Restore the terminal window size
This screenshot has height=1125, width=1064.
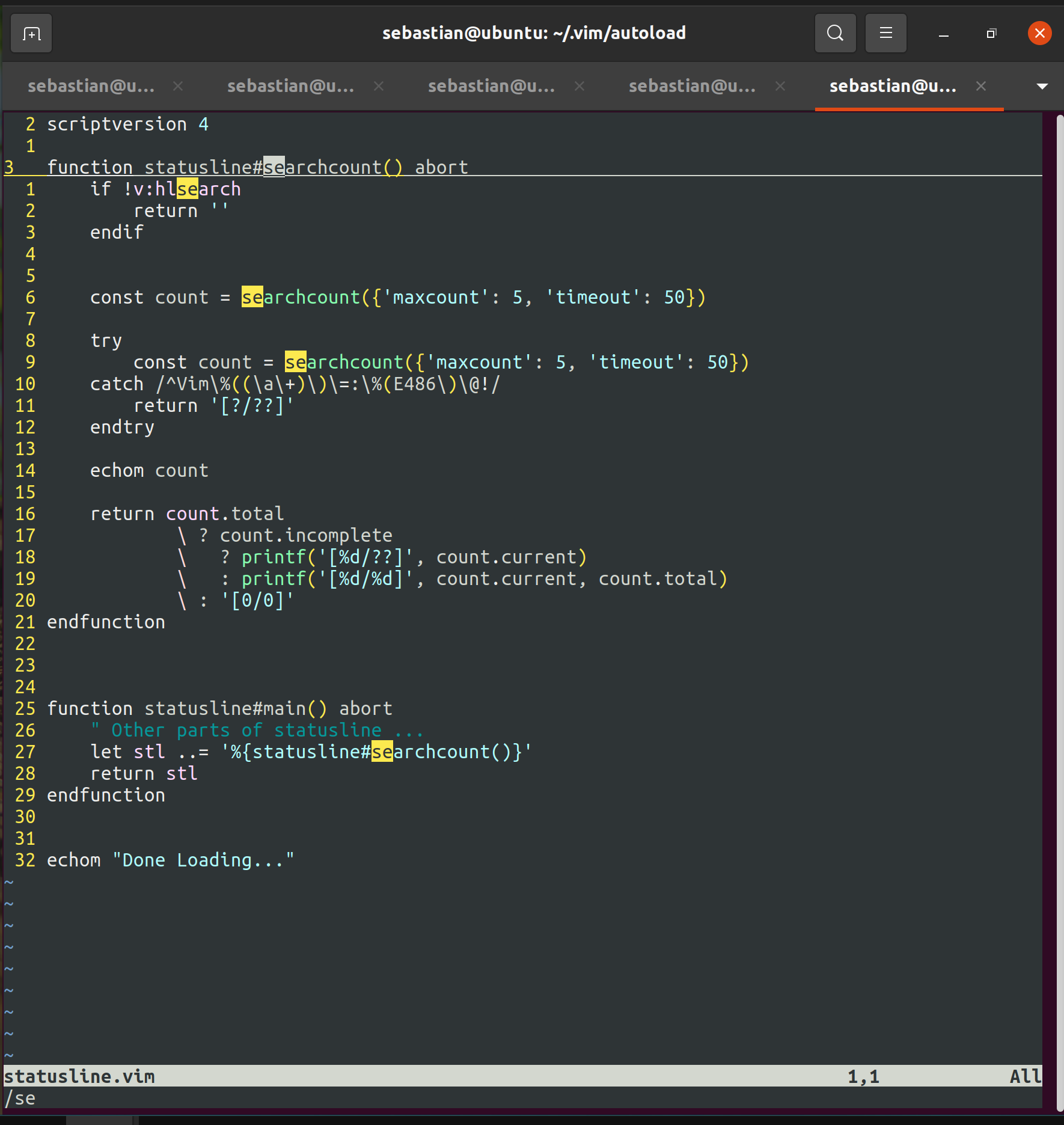click(x=991, y=34)
